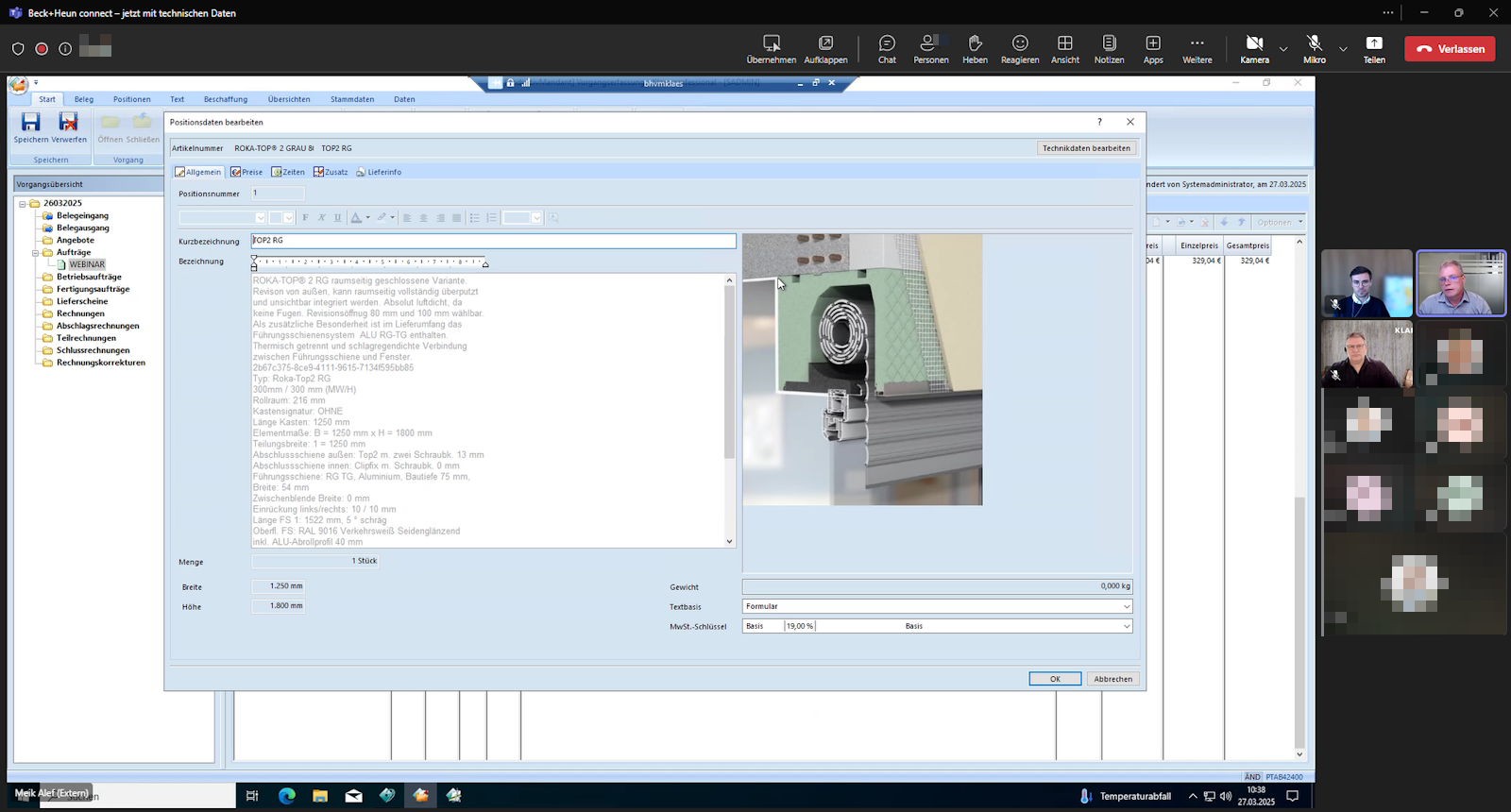The image size is (1511, 812).
Task: Click Technikdaten bearbeiten button
Action: tap(1086, 148)
